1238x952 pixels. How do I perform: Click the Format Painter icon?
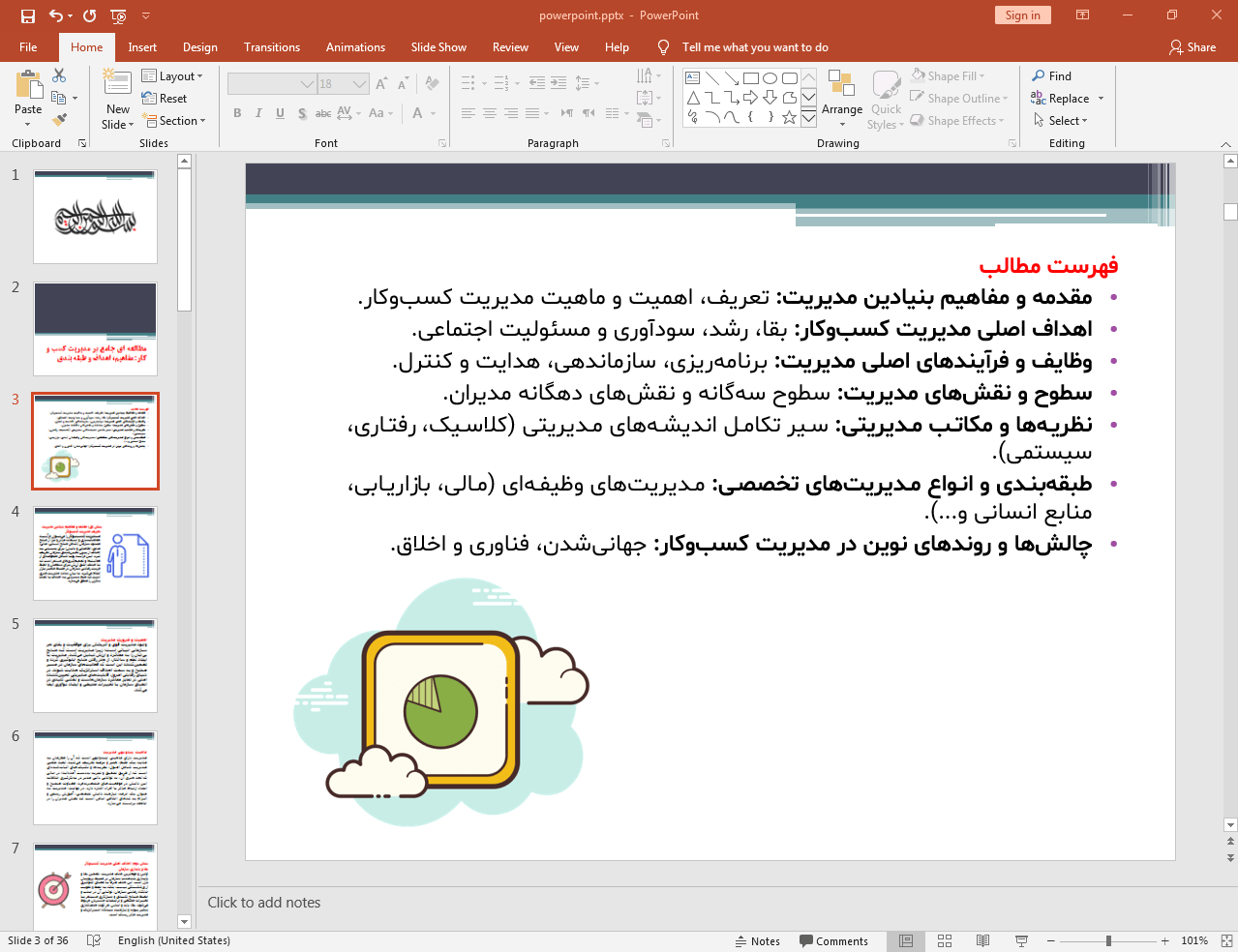coord(57,119)
